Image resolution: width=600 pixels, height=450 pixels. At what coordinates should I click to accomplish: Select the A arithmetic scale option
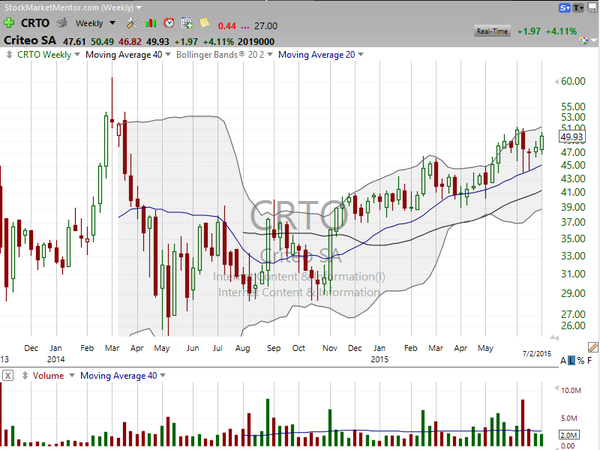tap(563, 360)
